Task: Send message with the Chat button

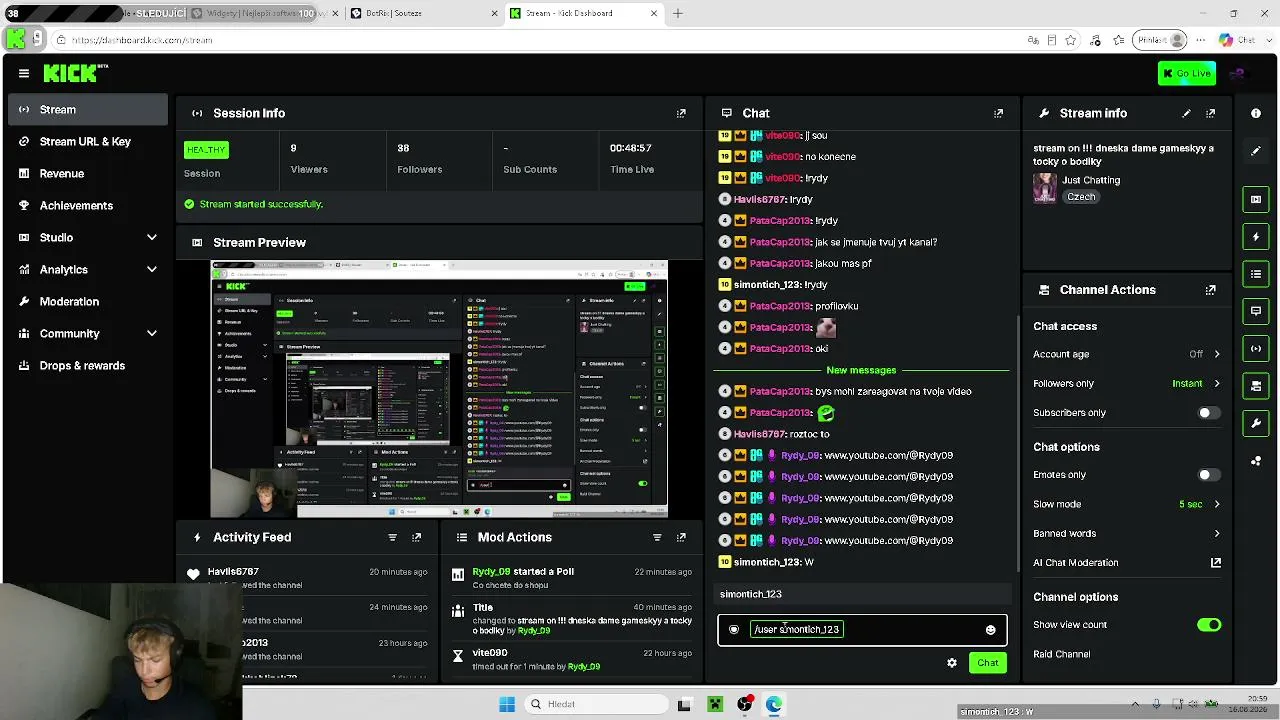Action: pos(988,663)
